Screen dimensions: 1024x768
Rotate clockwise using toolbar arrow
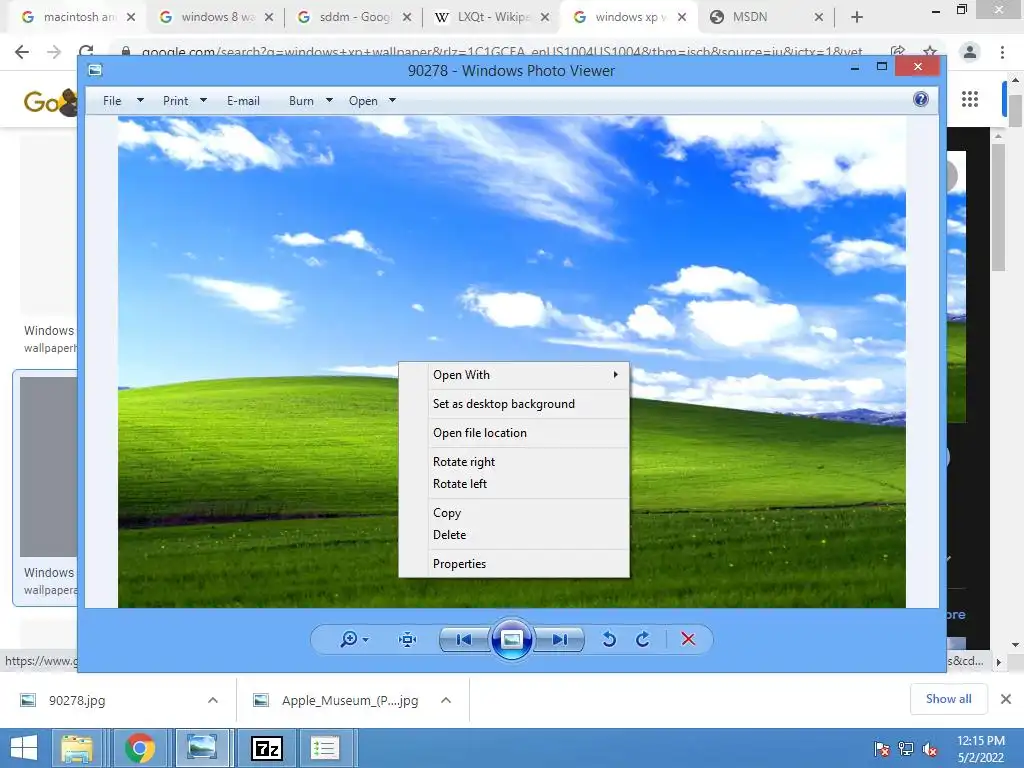tap(643, 639)
